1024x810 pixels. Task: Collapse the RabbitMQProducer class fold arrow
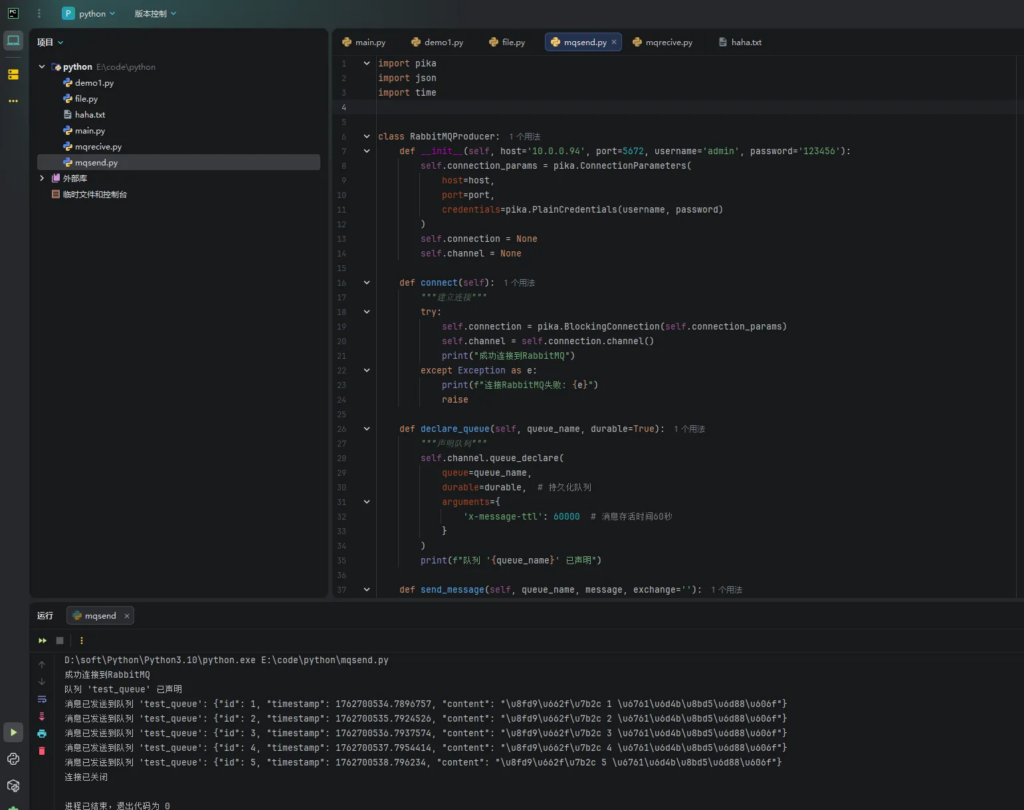pos(367,136)
